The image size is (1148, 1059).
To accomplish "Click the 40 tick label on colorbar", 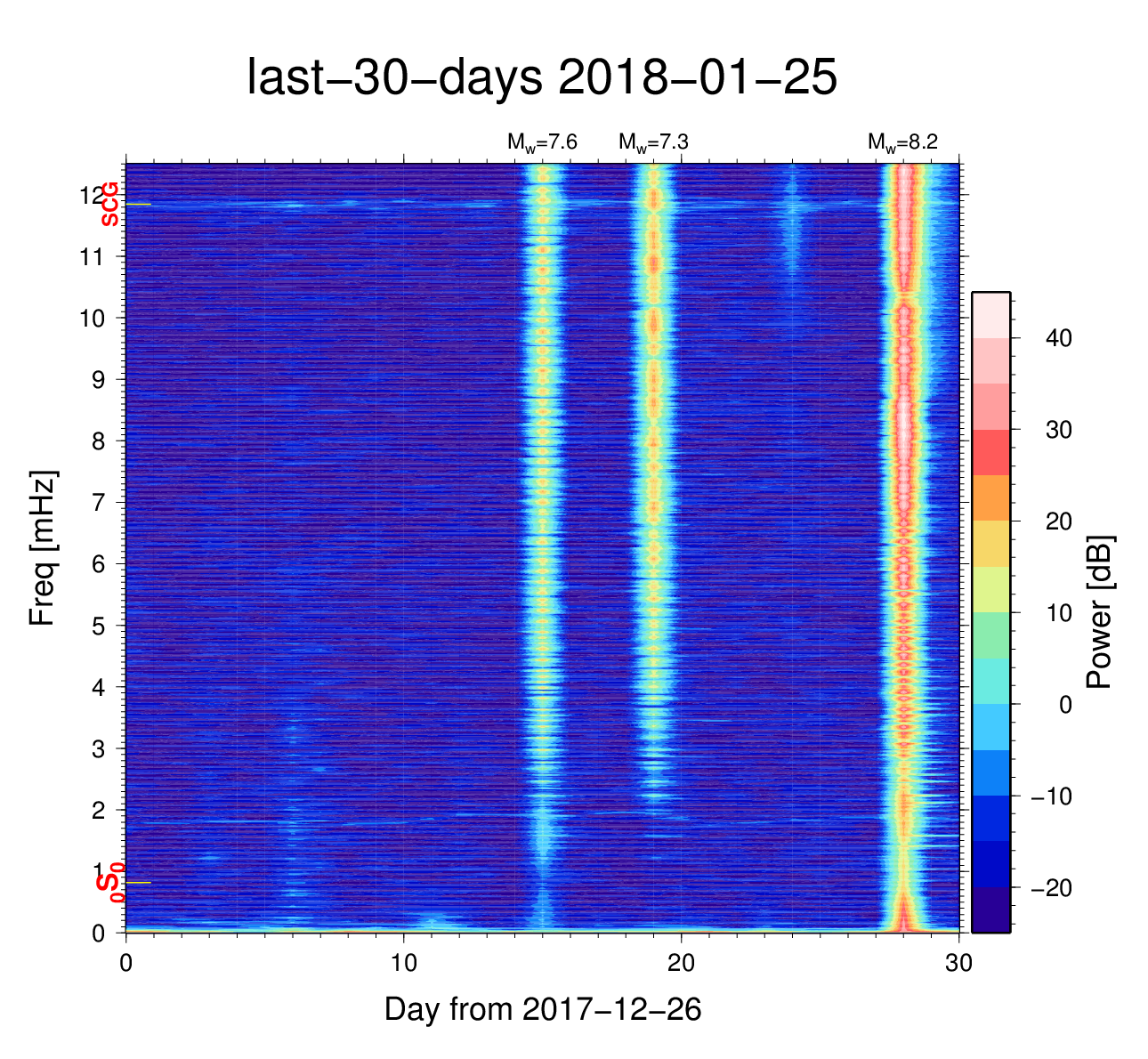I will tap(1058, 338).
